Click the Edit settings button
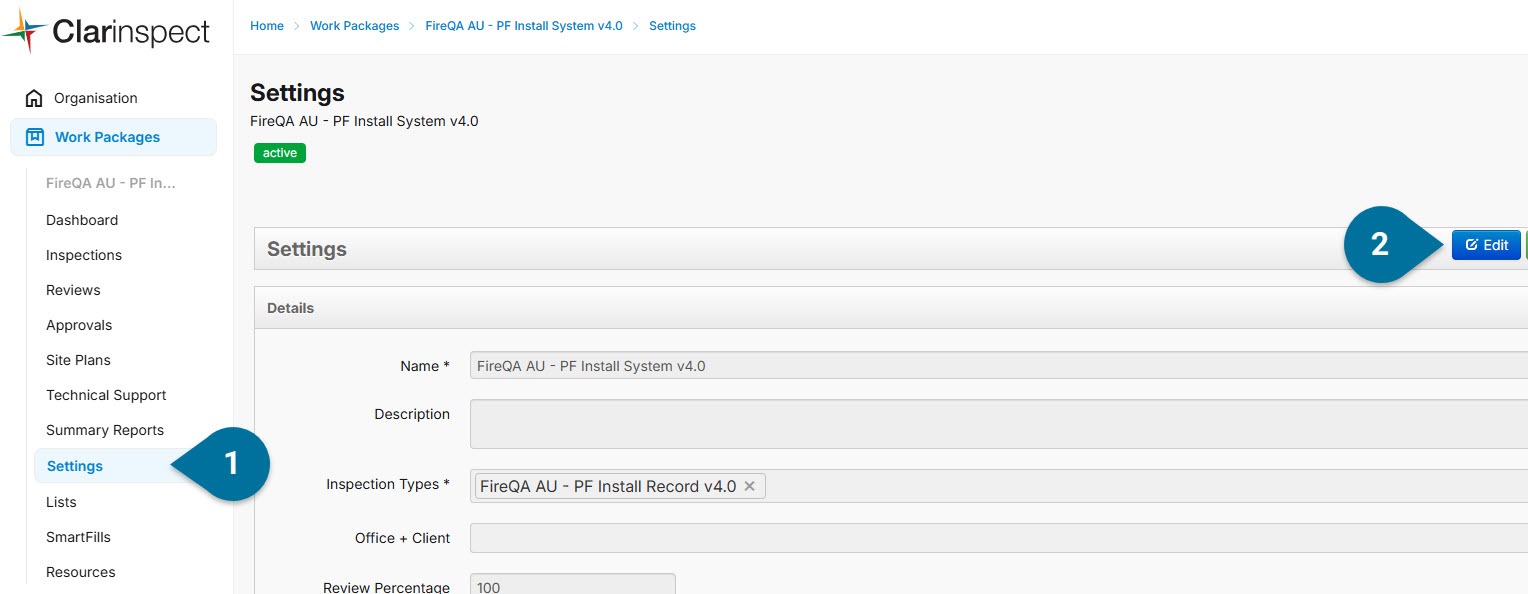Viewport: 1528px width, 594px height. point(1486,245)
